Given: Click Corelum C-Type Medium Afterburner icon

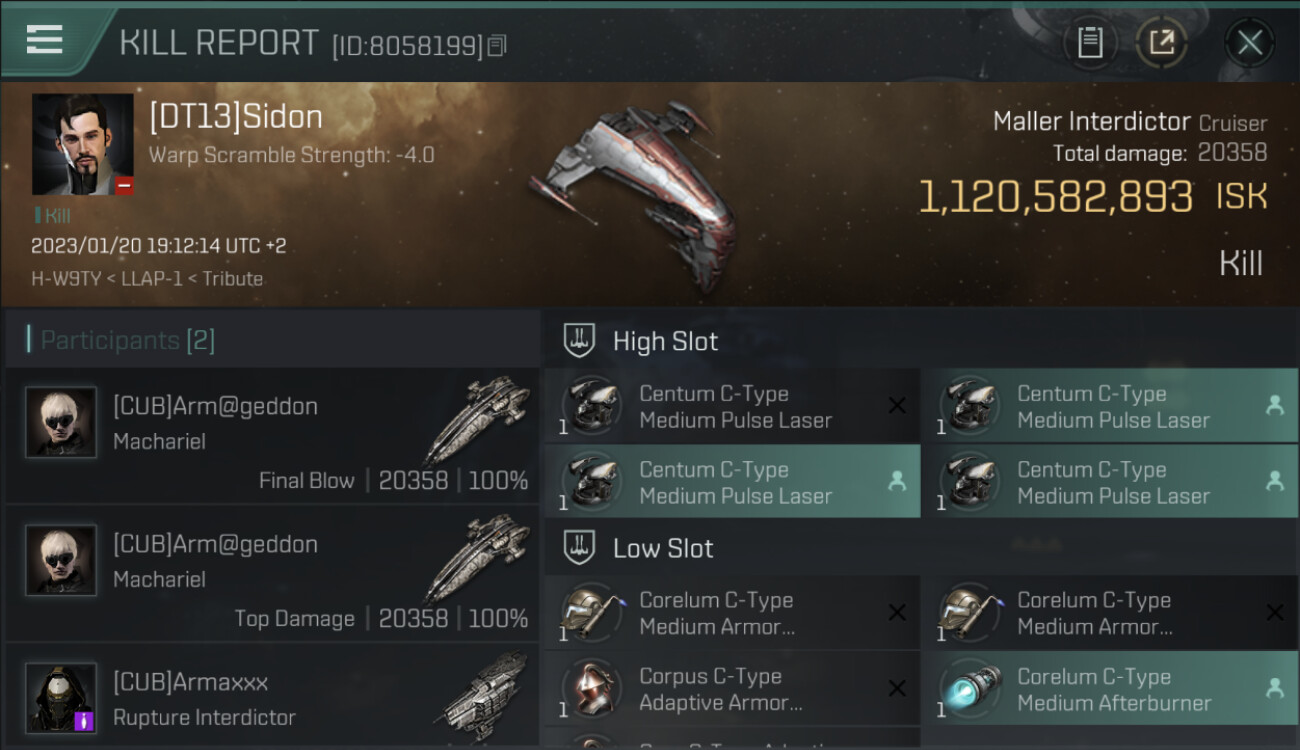Looking at the screenshot, I should [x=969, y=688].
